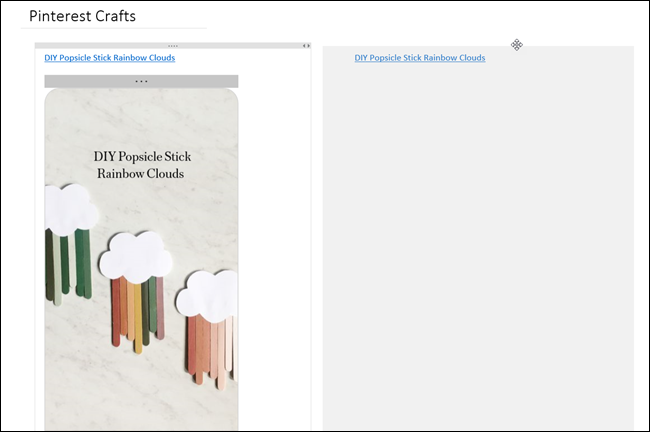Click the left container's resize arrows icon
Viewport: 650px width, 432px height.
click(306, 46)
